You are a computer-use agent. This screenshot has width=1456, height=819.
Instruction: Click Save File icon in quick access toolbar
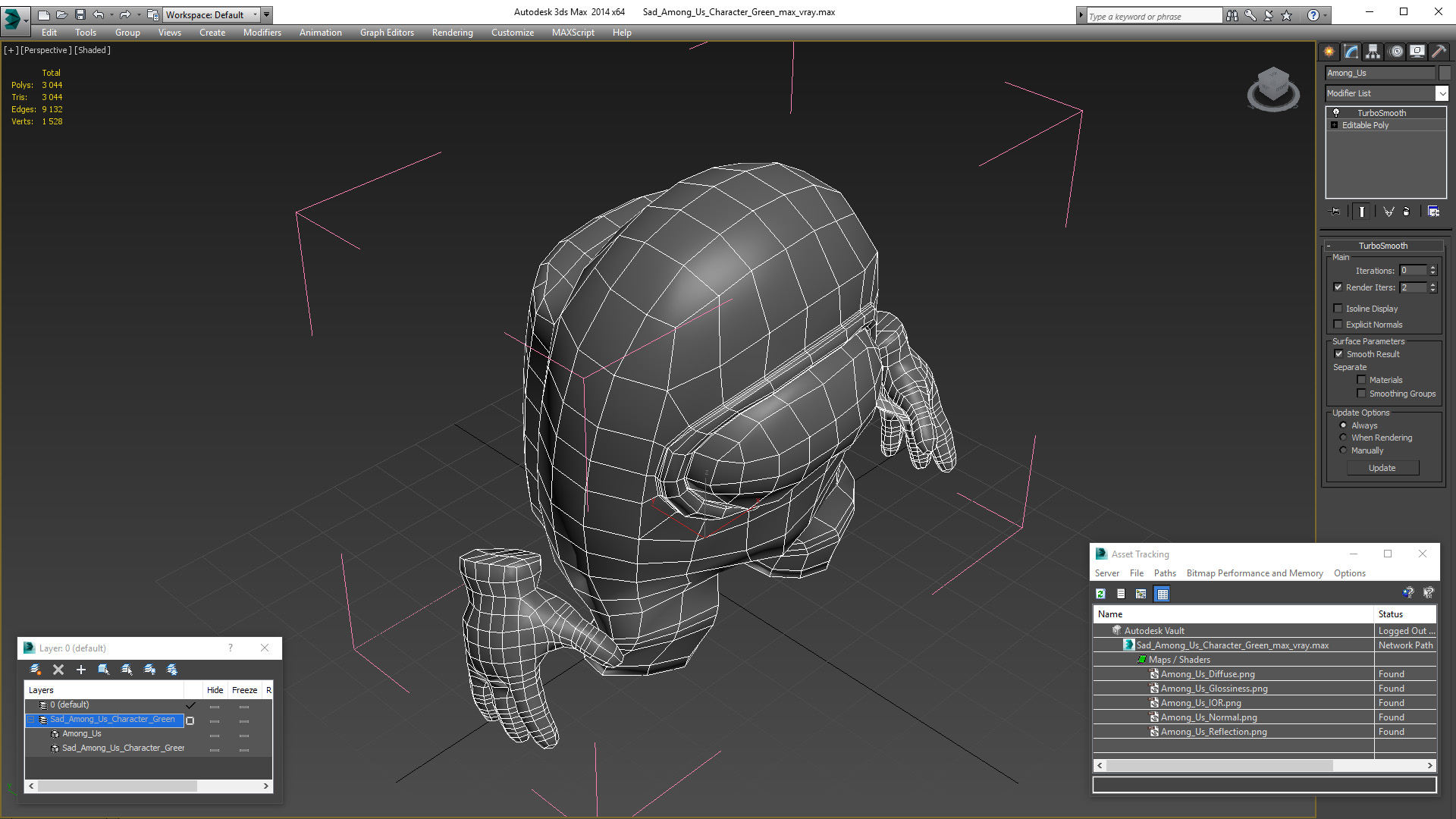click(x=80, y=14)
